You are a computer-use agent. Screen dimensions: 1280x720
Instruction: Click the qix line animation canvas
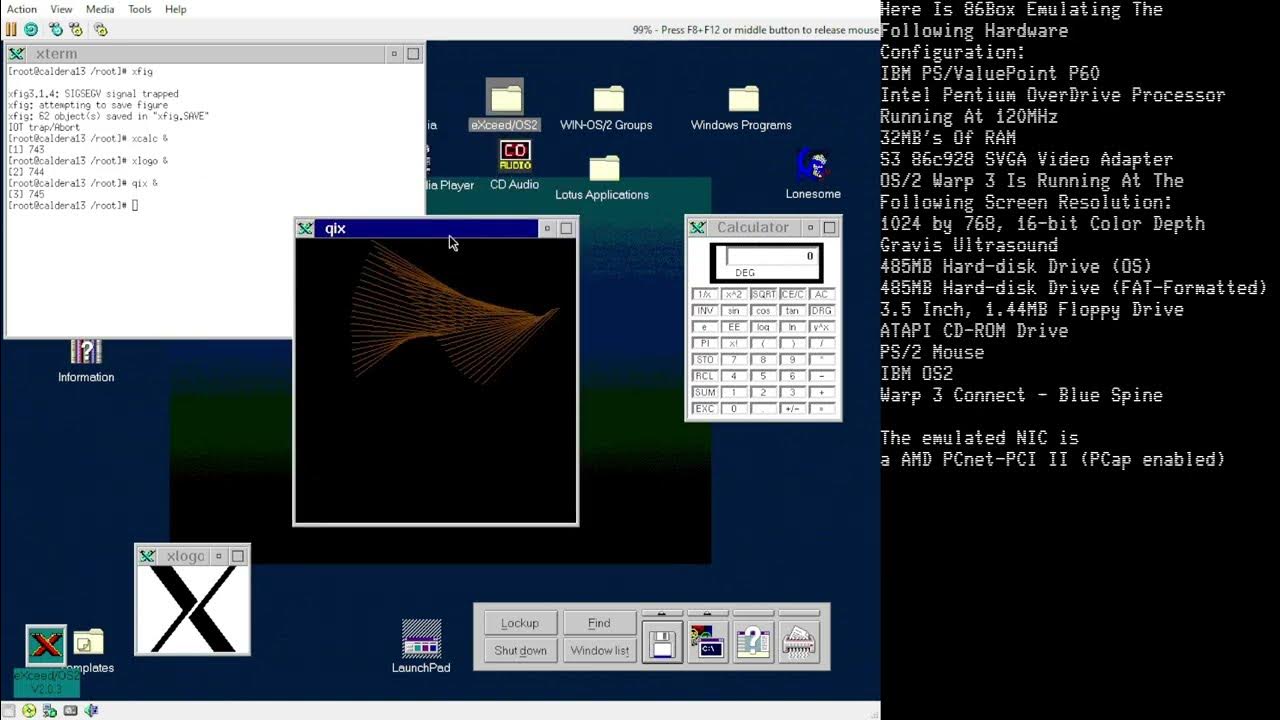436,381
